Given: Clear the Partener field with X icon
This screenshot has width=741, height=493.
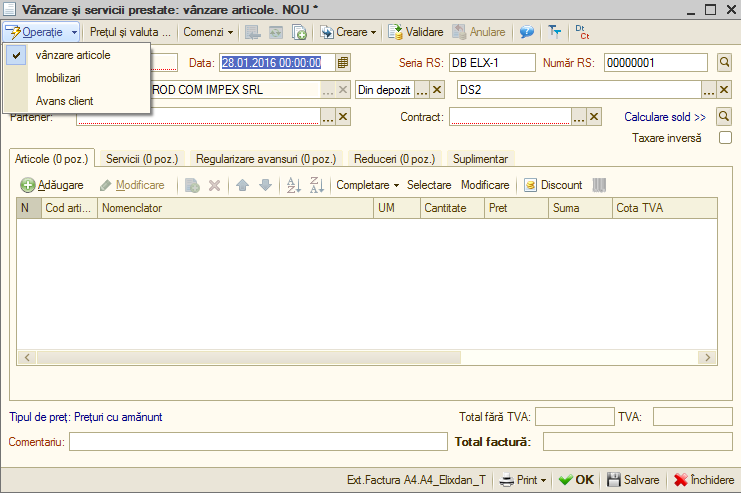Looking at the screenshot, I should coord(344,117).
